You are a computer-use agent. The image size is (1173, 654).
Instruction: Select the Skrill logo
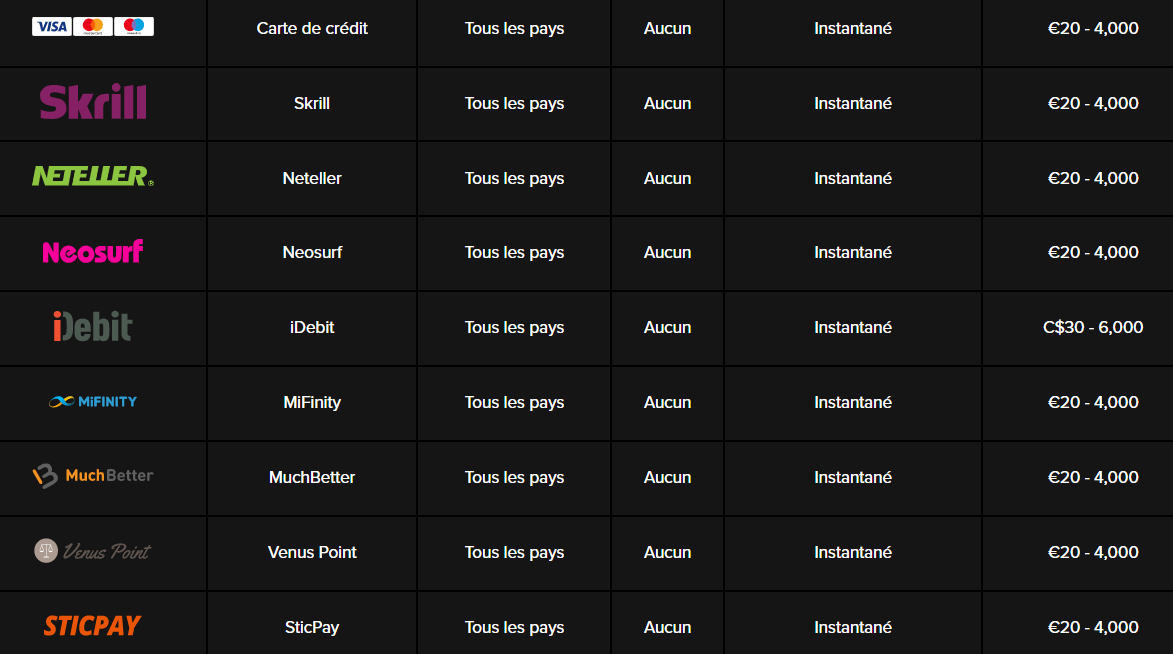(93, 102)
